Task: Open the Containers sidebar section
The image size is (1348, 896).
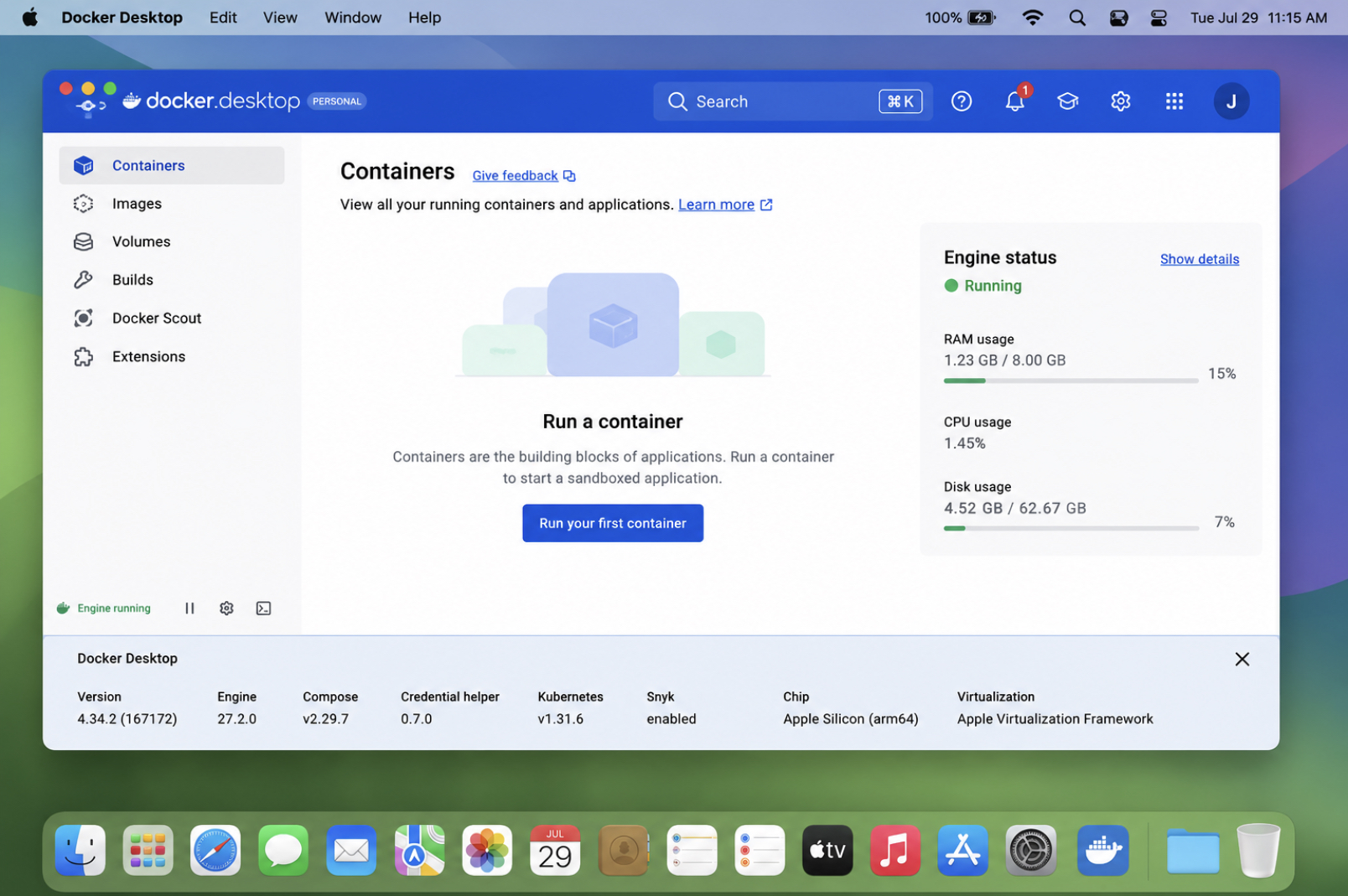Action: pyautogui.click(x=171, y=165)
